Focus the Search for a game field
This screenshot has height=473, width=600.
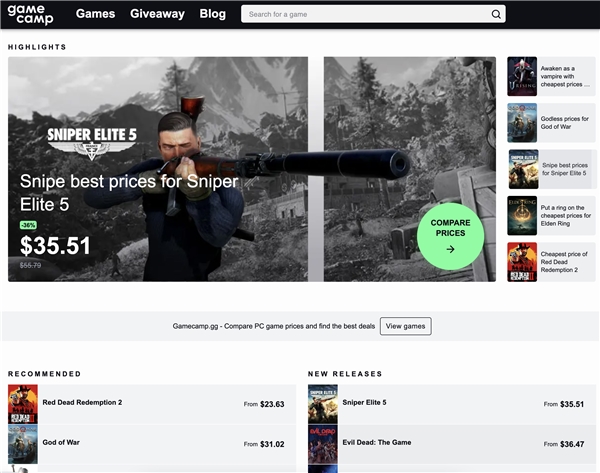tap(373, 14)
